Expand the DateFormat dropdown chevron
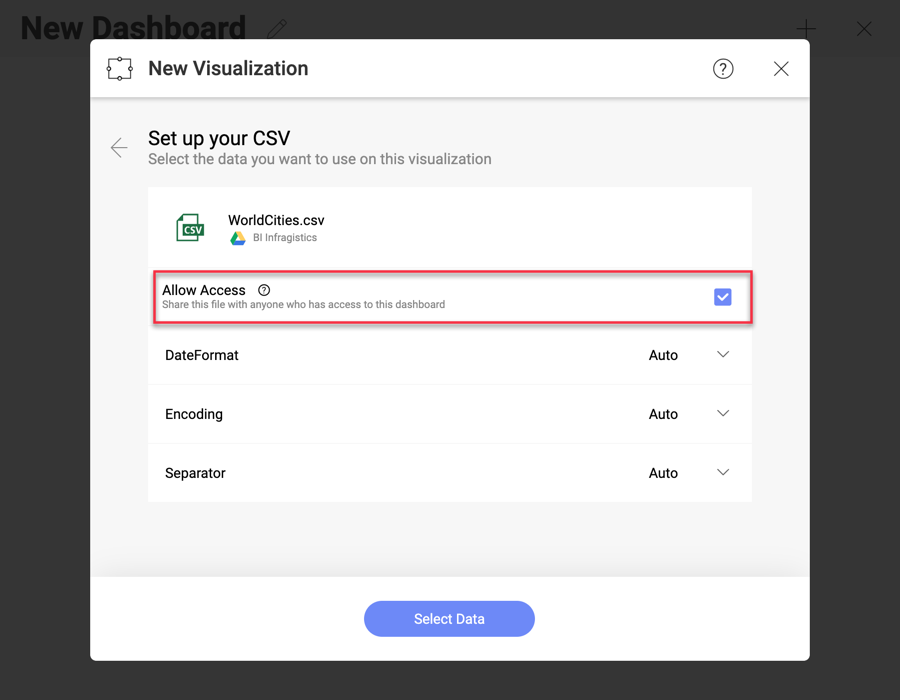Screen dimensions: 900x700 tap(723, 355)
